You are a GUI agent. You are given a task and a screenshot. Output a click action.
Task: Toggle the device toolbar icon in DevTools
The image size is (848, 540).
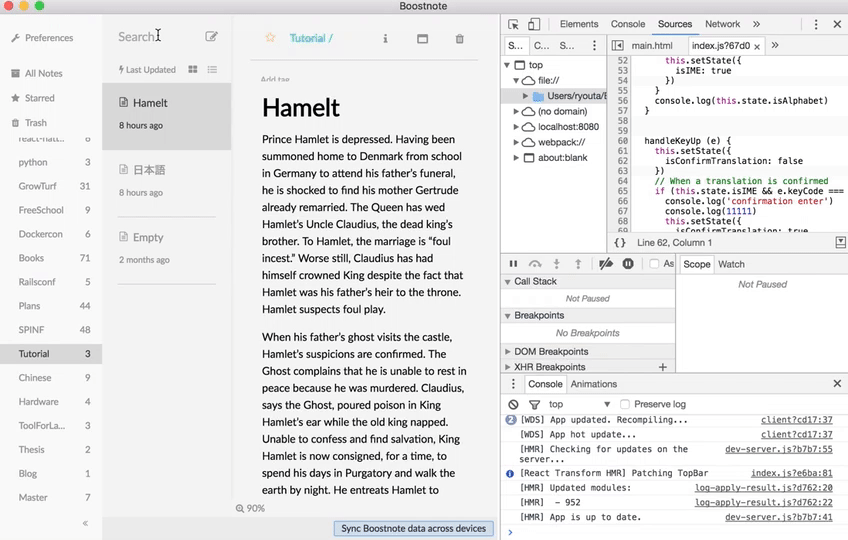[x=534, y=24]
